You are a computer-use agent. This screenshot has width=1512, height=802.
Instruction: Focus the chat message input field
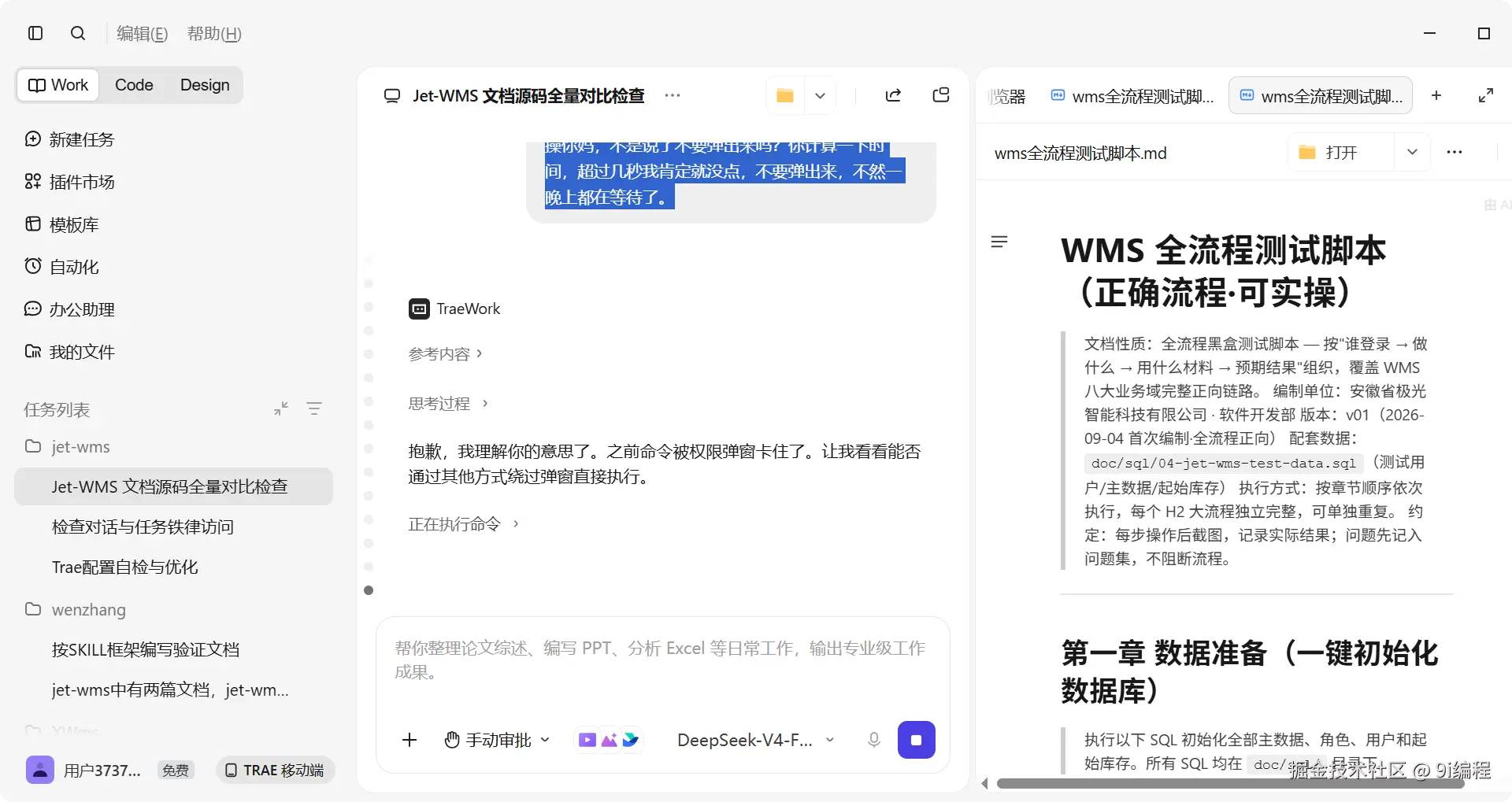tap(661, 661)
